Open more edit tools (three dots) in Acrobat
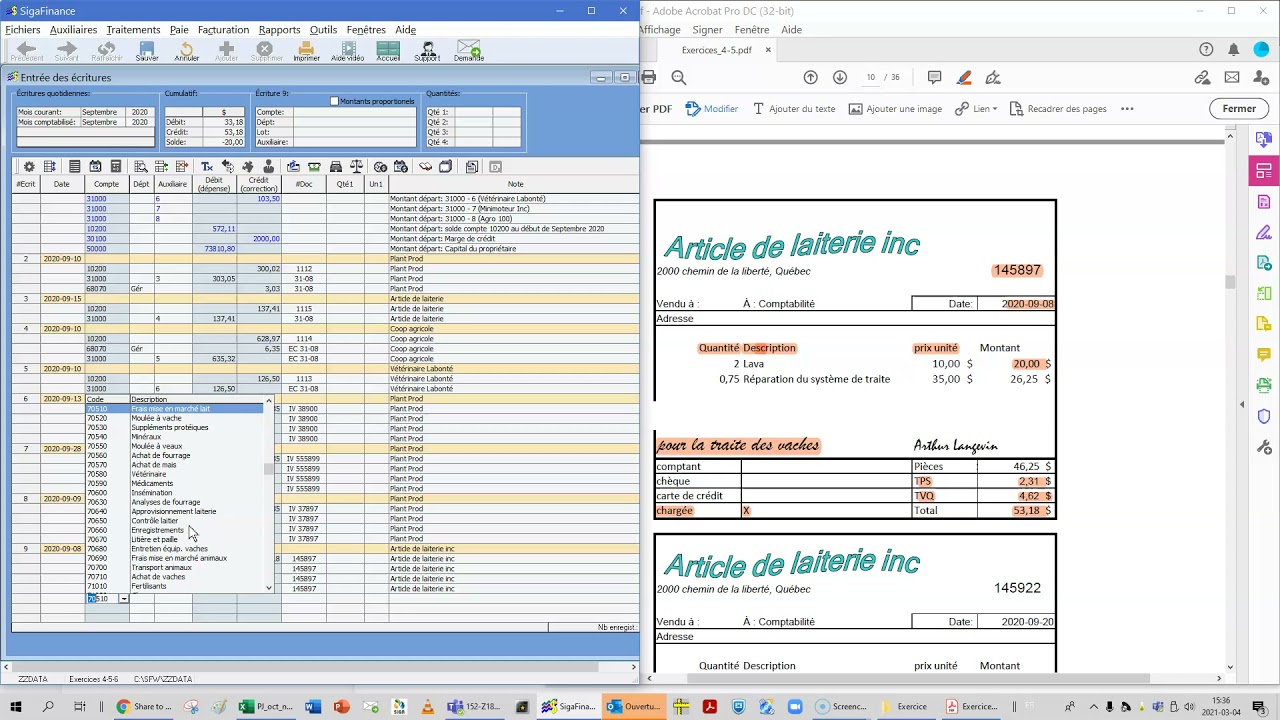Image resolution: width=1280 pixels, height=720 pixels. coord(1127,109)
